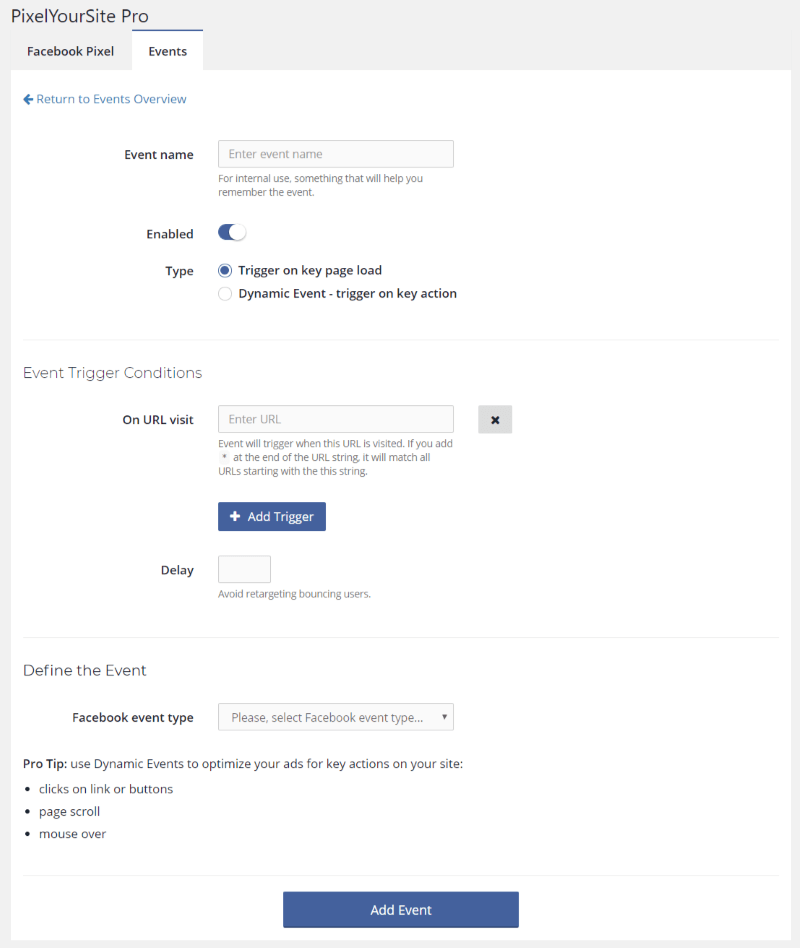Click the left arrow icon before Return to Events

pyautogui.click(x=28, y=99)
